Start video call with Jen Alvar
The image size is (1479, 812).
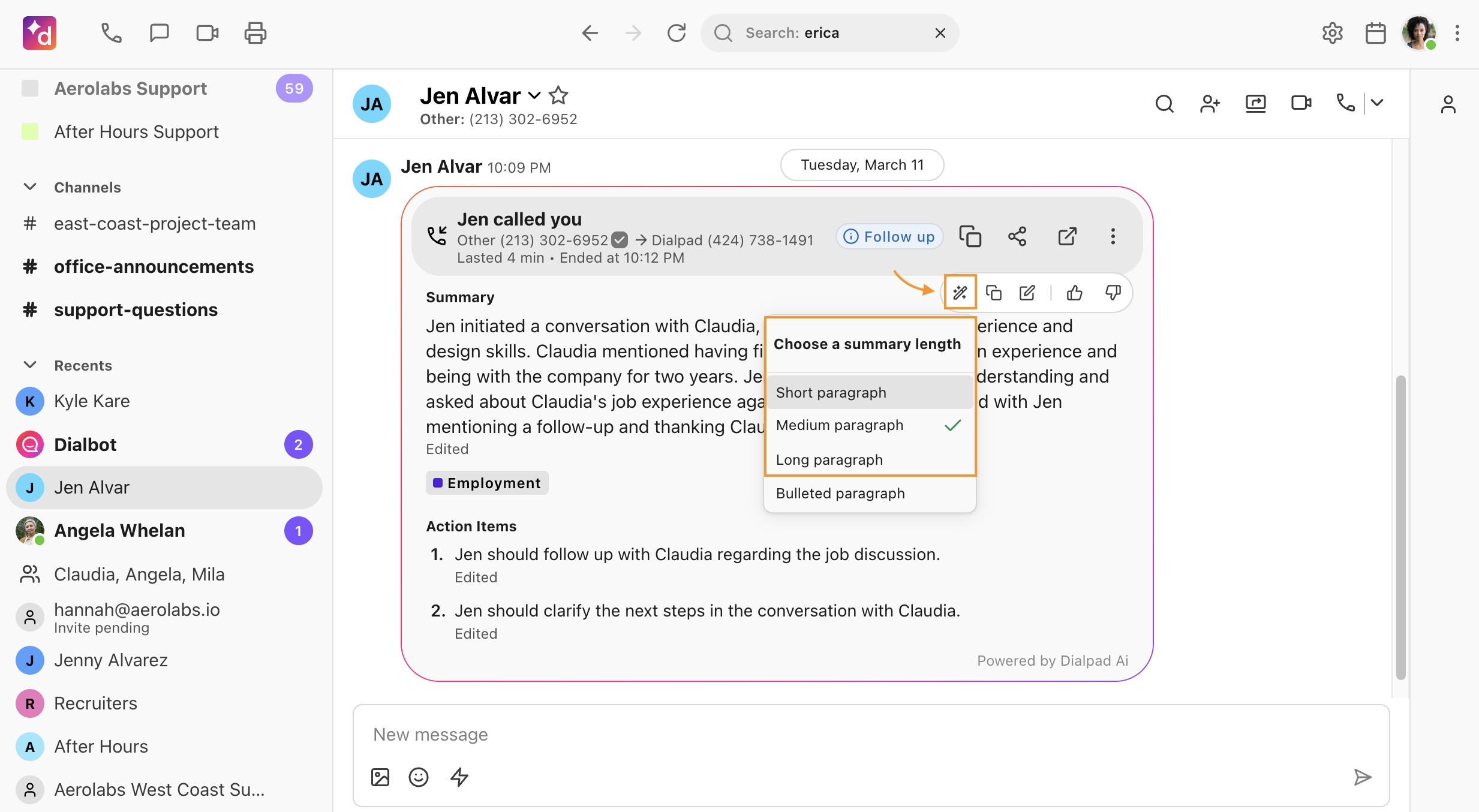click(x=1301, y=104)
